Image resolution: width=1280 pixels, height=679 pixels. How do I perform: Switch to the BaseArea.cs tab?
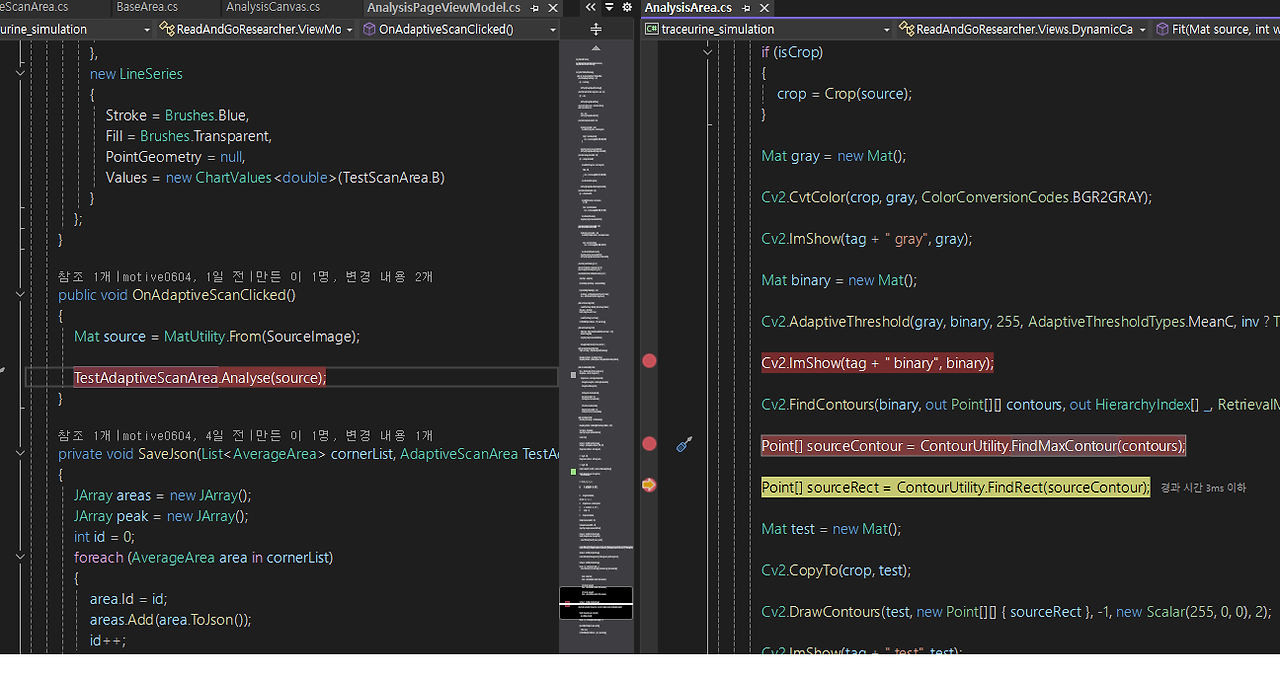point(147,7)
